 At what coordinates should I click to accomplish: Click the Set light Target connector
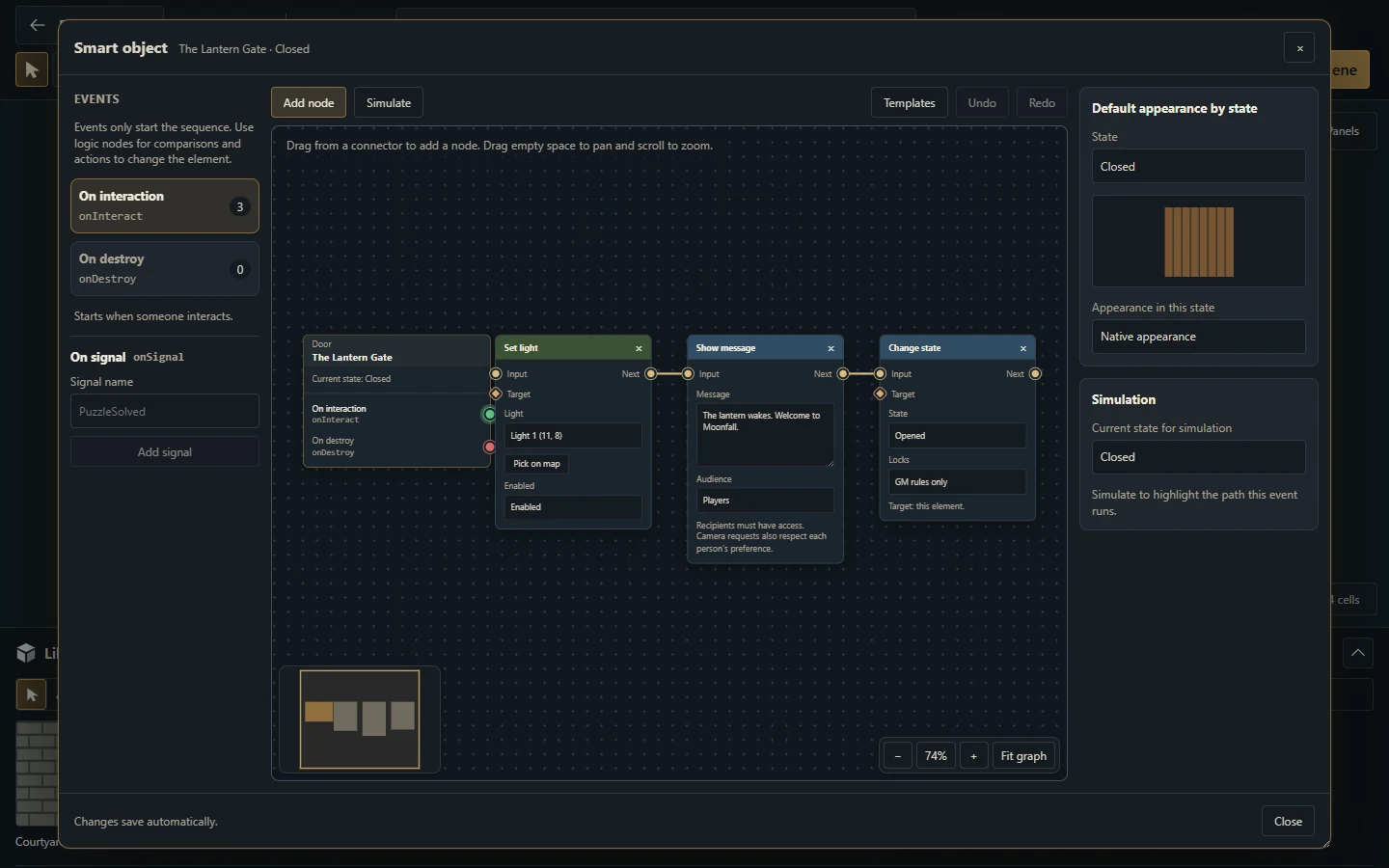[x=496, y=393]
